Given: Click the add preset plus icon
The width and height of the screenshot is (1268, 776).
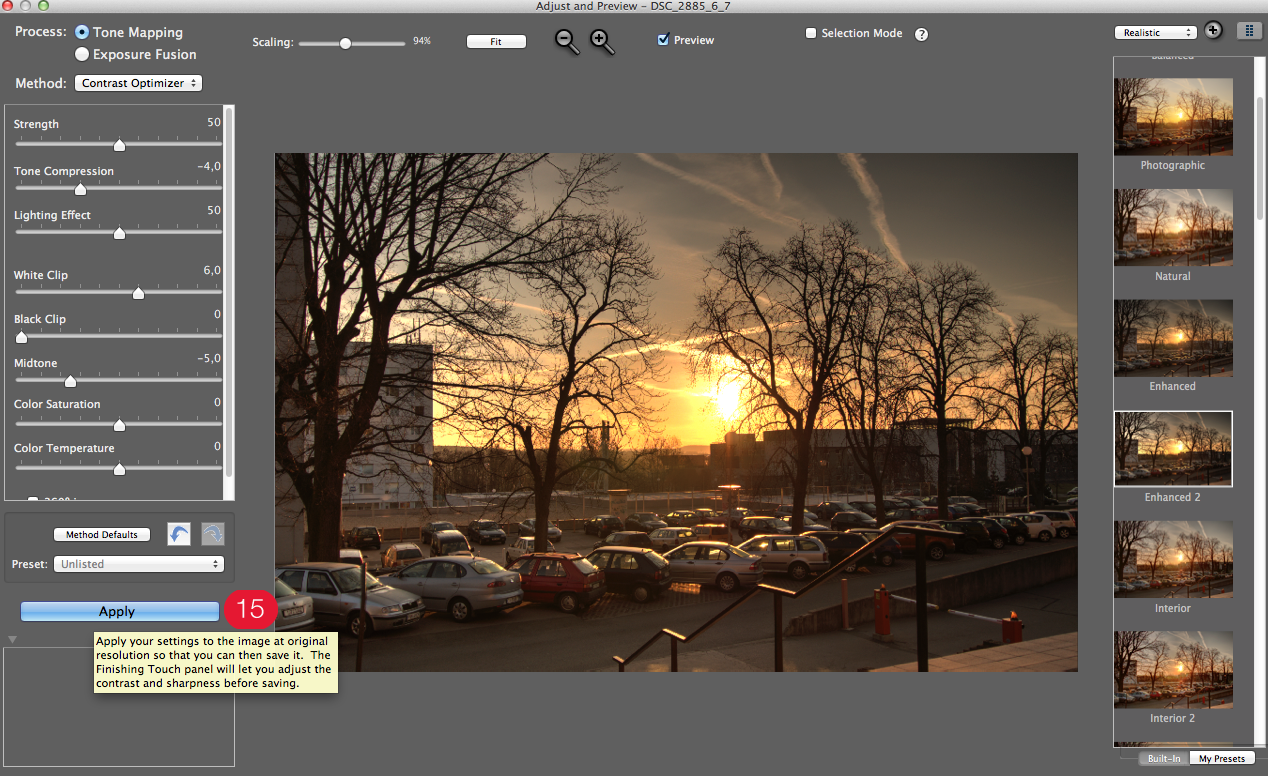Looking at the screenshot, I should [x=1213, y=31].
